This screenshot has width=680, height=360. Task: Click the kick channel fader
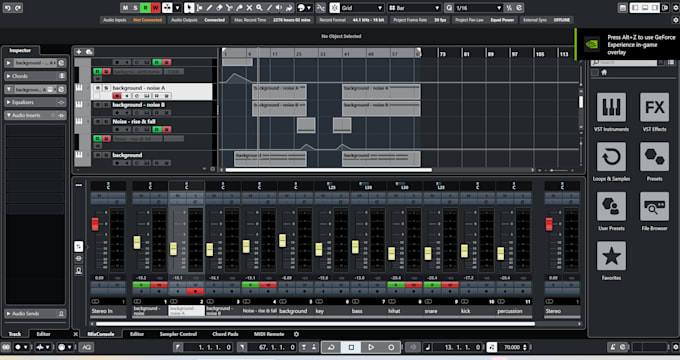pos(464,250)
